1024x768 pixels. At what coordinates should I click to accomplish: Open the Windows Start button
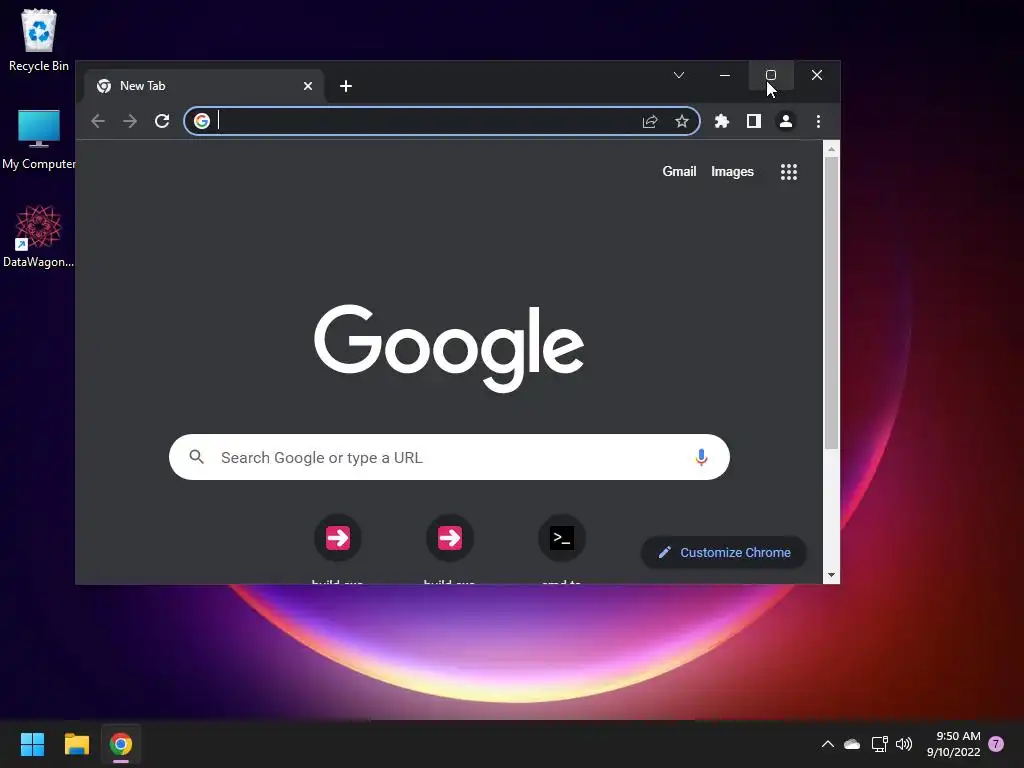[32, 744]
